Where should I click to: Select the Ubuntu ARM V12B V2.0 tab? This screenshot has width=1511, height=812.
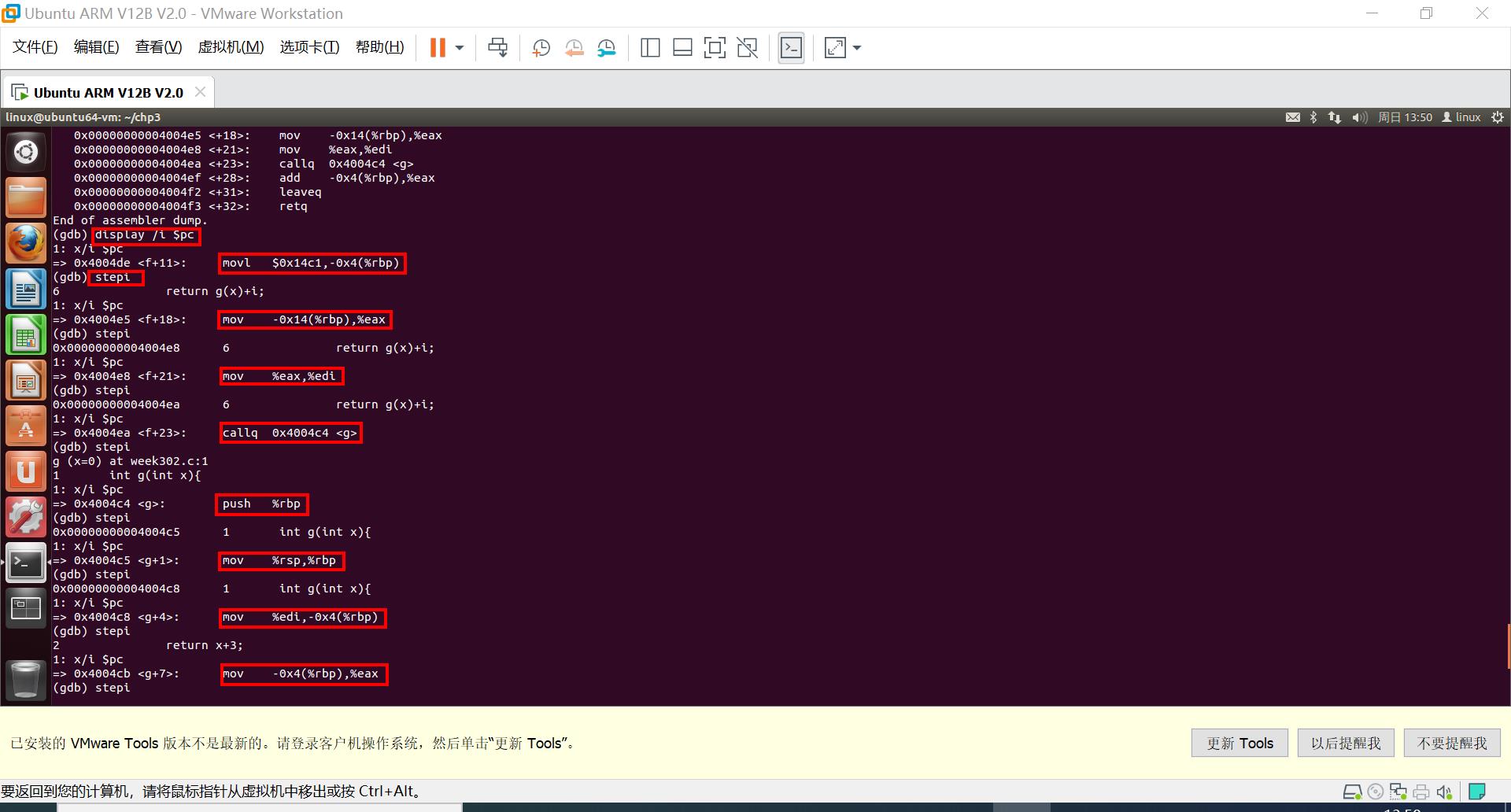[108, 93]
